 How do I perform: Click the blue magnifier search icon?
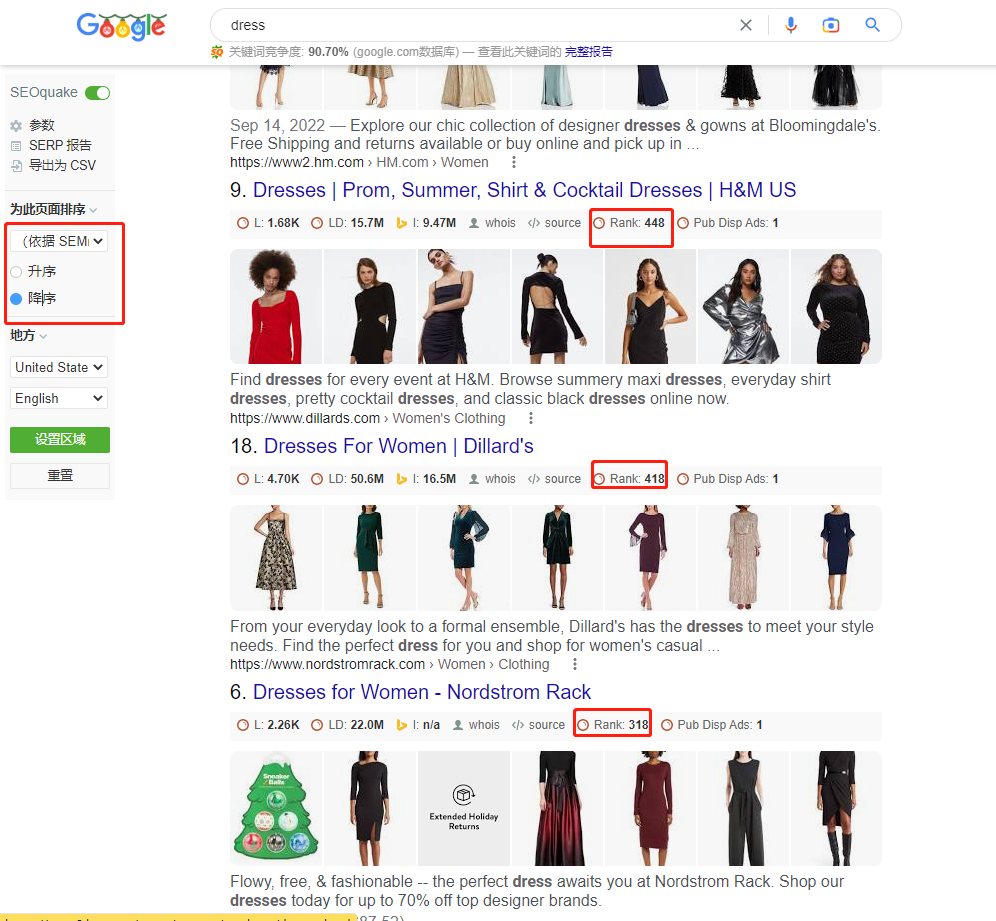point(872,25)
